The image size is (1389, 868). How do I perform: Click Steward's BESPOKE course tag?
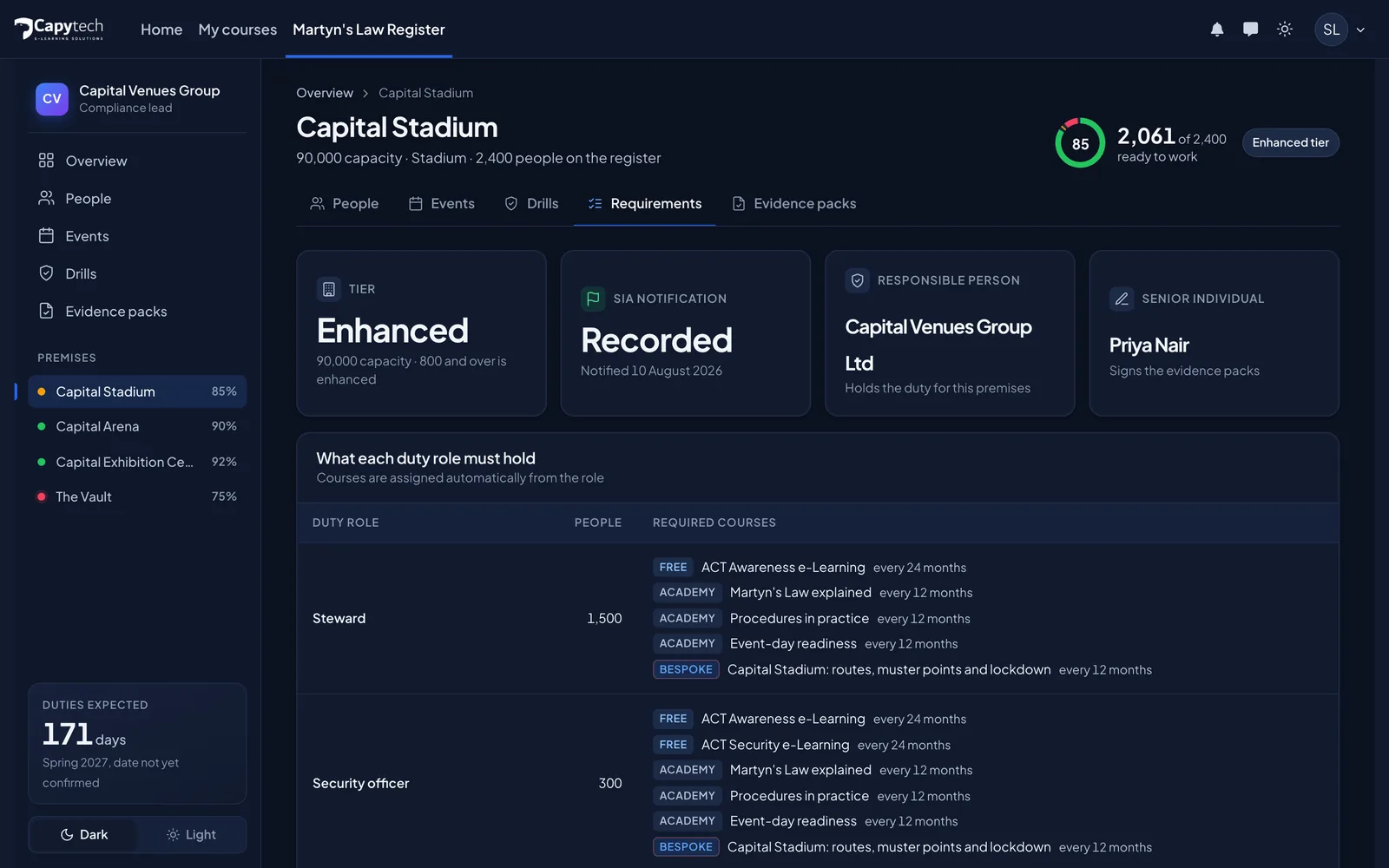pos(686,669)
